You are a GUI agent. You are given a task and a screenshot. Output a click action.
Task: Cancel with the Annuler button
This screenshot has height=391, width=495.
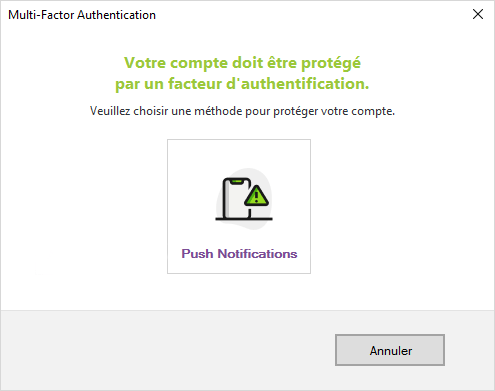(390, 350)
